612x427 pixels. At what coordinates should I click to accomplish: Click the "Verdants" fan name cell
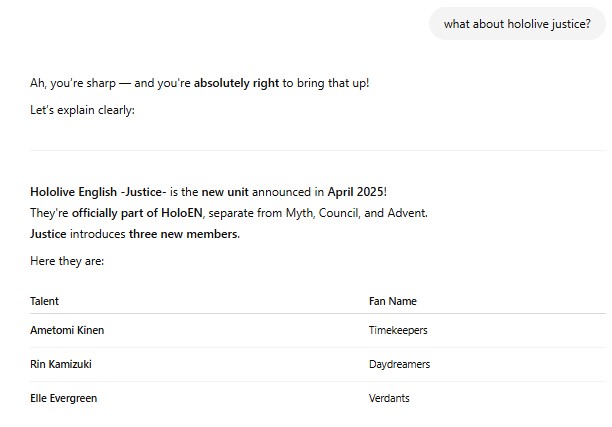(x=389, y=398)
